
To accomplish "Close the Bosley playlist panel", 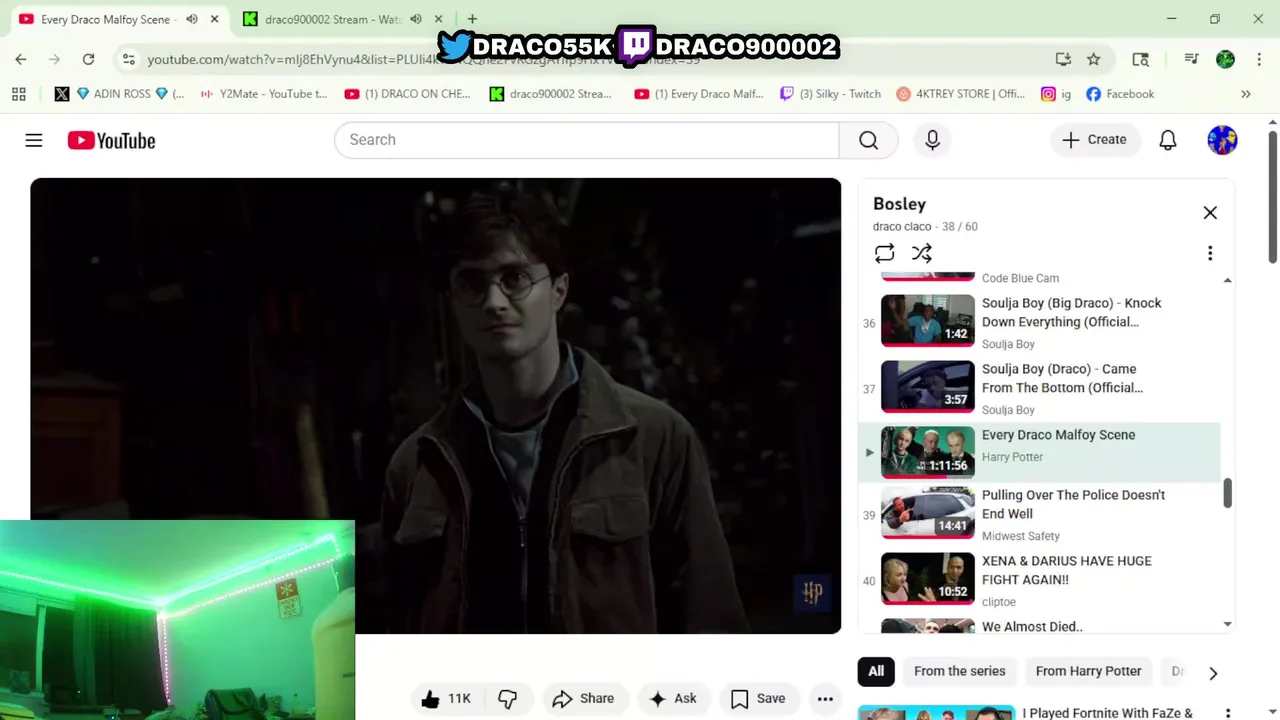I will pos(1210,212).
